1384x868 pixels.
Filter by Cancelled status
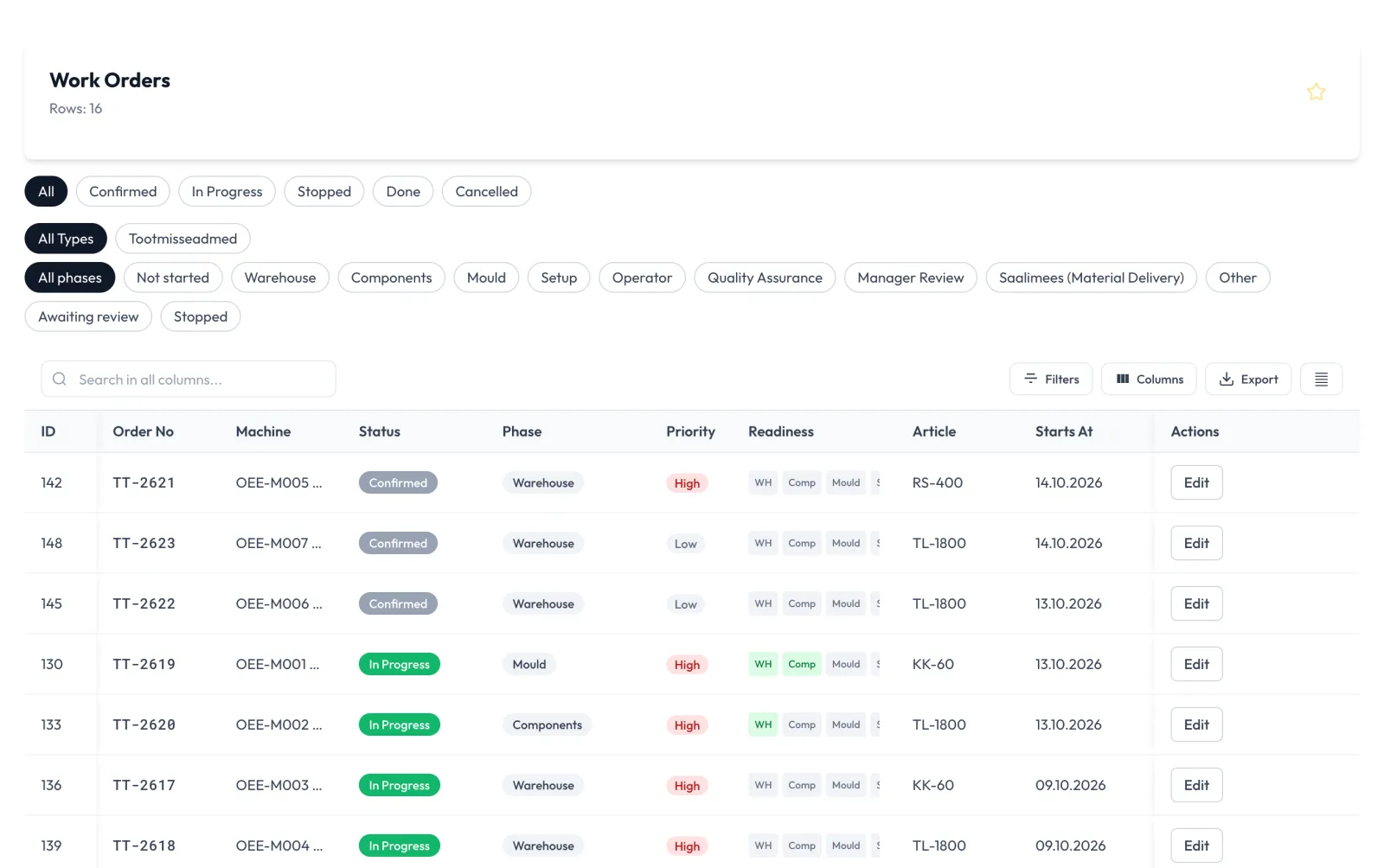click(486, 192)
